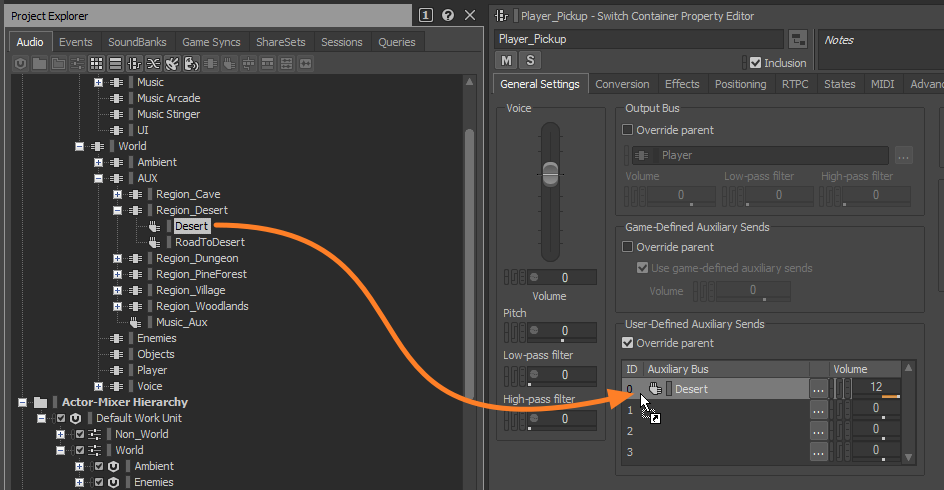Uncheck Override parent in User-Defined Auxiliary Sends
Viewport: 944px width, 490px height.
point(628,343)
